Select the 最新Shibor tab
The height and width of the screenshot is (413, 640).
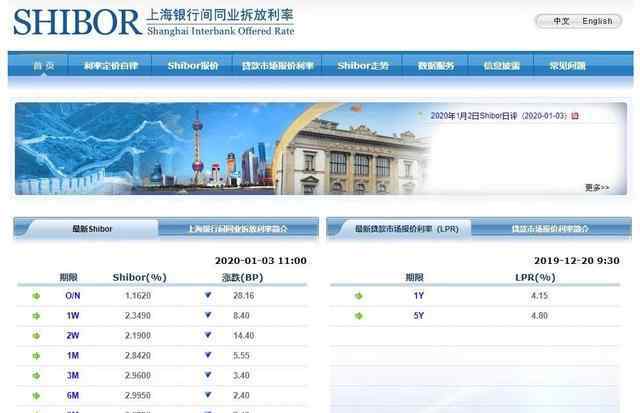pyautogui.click(x=92, y=229)
